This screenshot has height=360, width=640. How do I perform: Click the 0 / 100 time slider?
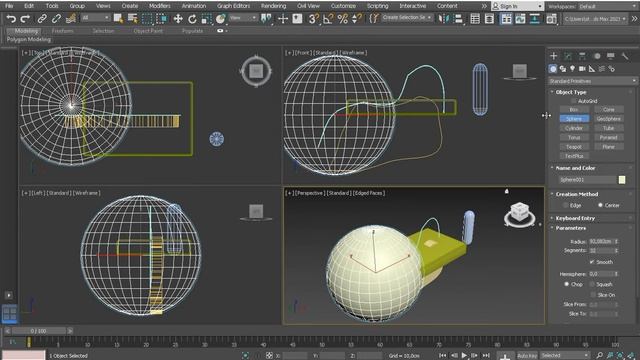coord(39,331)
